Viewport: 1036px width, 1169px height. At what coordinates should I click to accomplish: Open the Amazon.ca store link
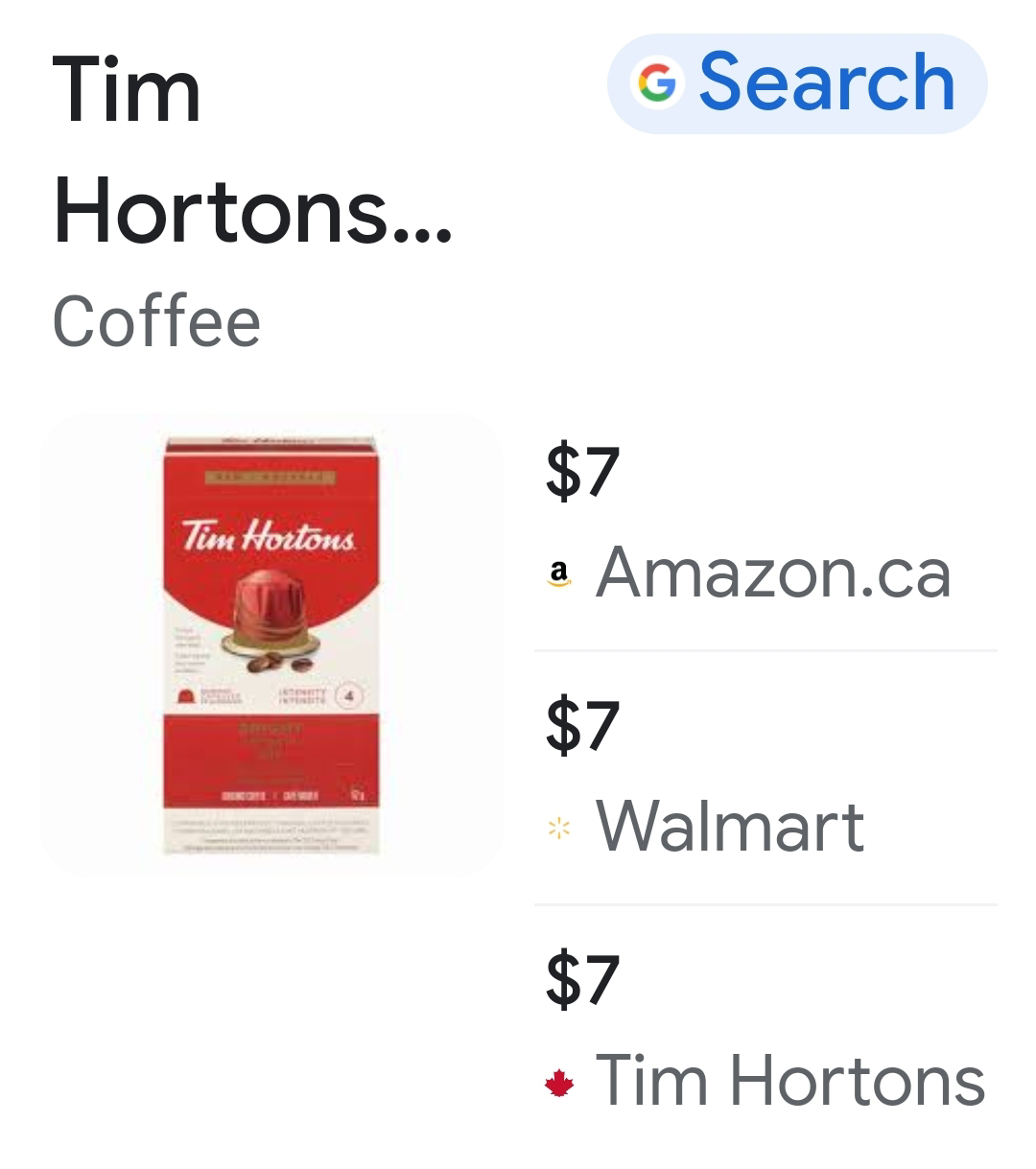click(773, 573)
